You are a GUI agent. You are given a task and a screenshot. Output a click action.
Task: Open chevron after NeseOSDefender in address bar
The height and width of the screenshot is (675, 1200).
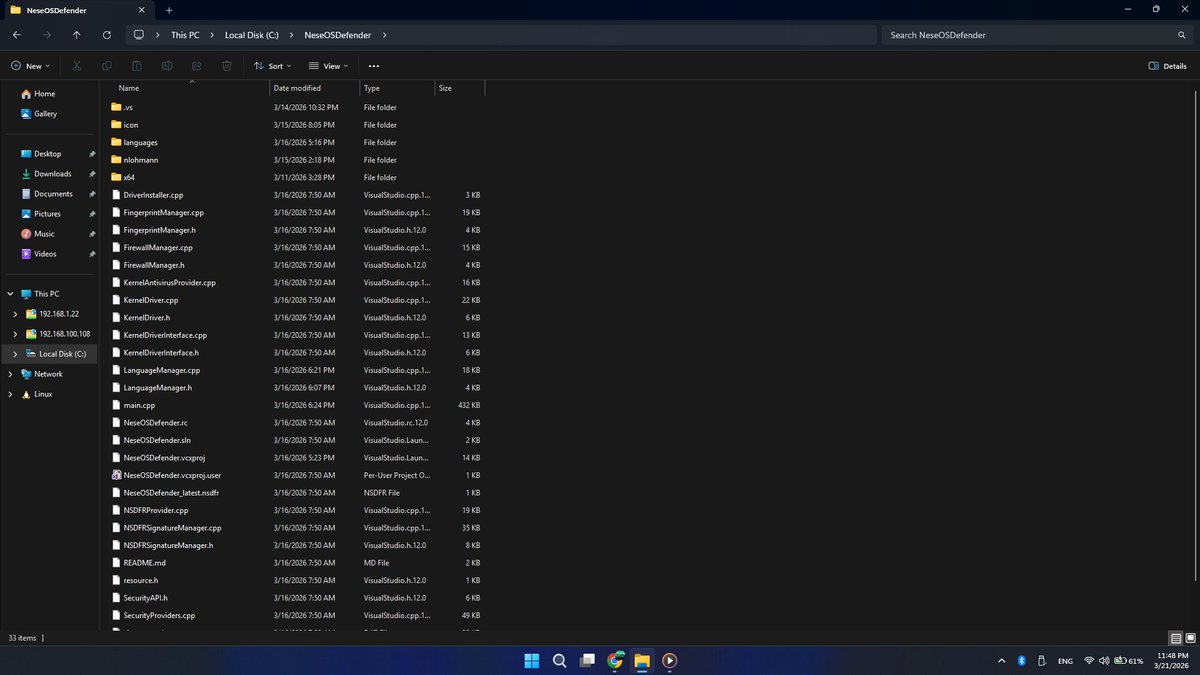click(385, 35)
